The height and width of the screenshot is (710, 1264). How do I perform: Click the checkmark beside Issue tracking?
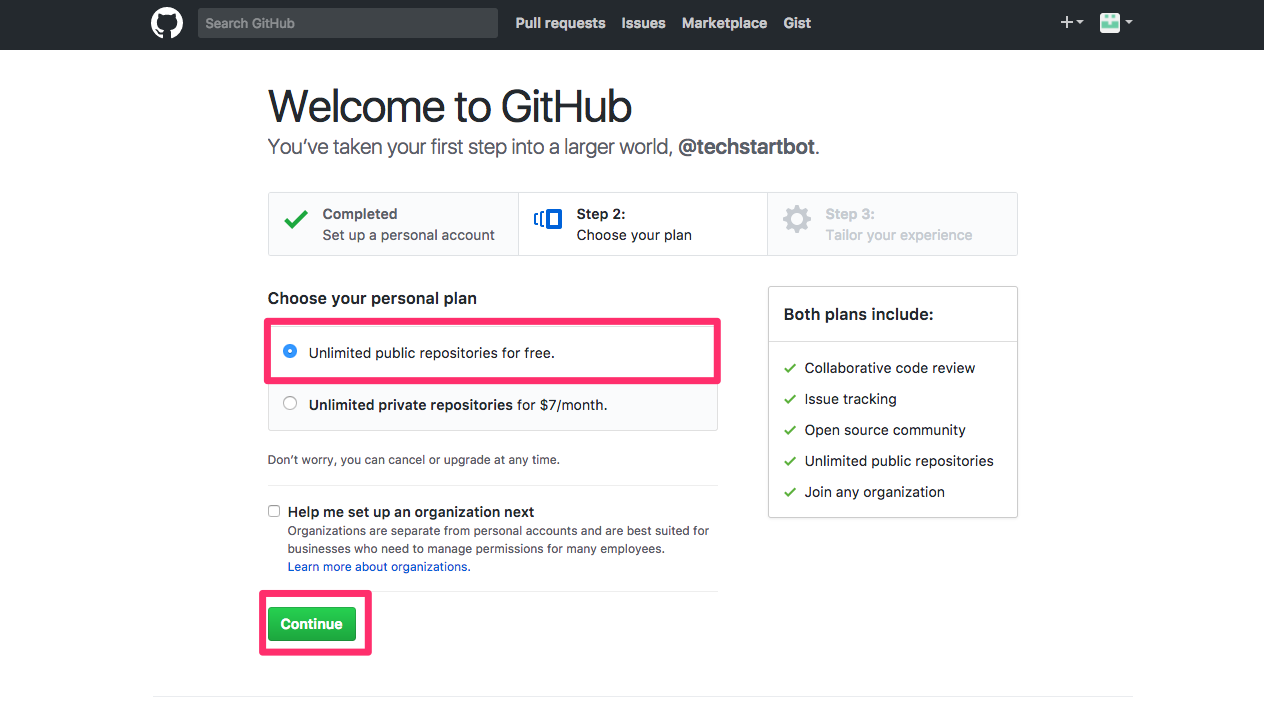[x=790, y=399]
